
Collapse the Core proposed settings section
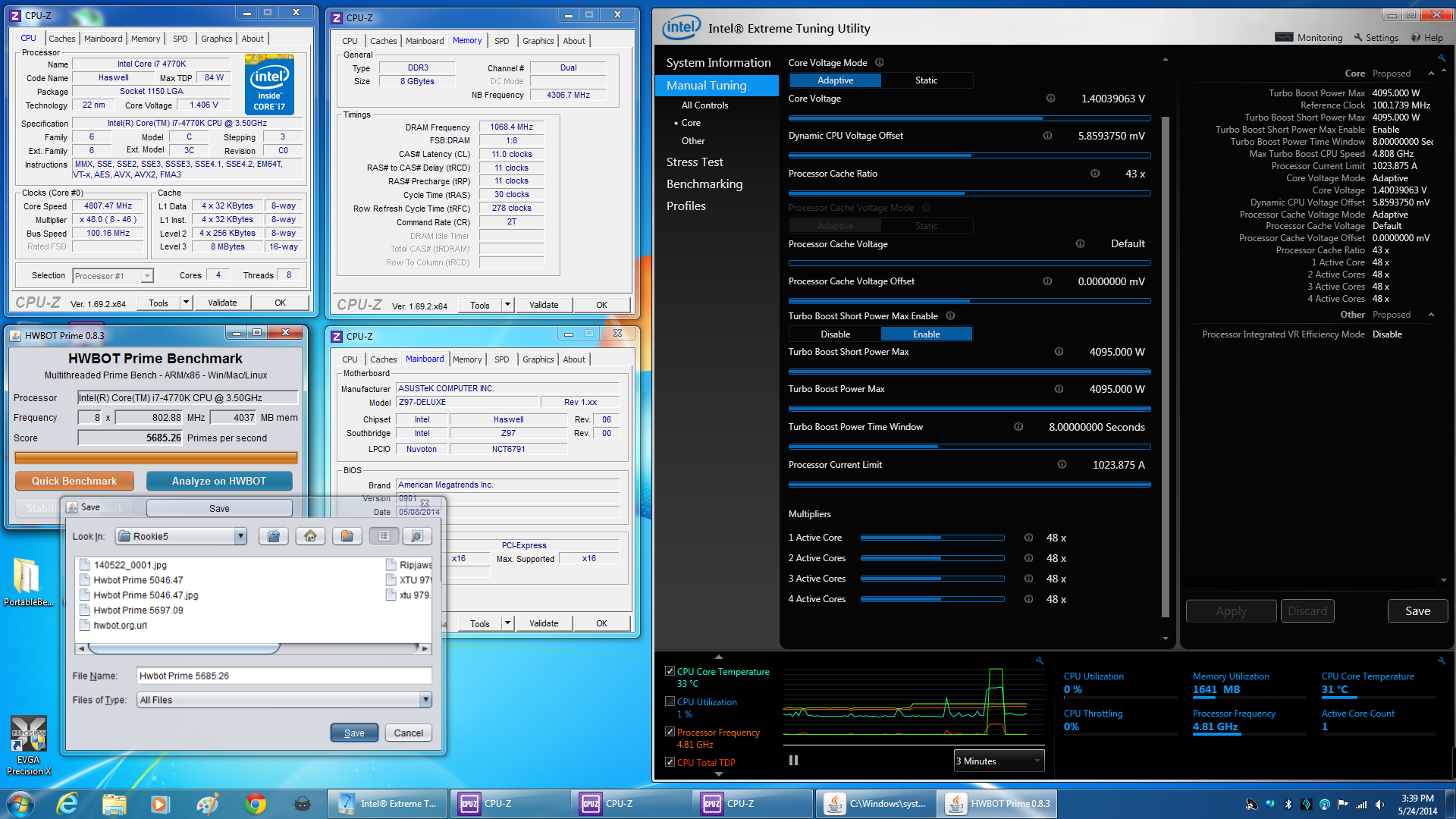click(1431, 74)
